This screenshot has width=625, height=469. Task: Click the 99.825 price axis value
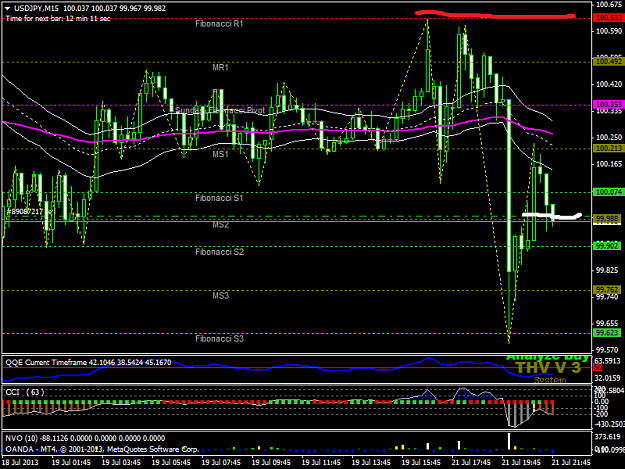(609, 271)
